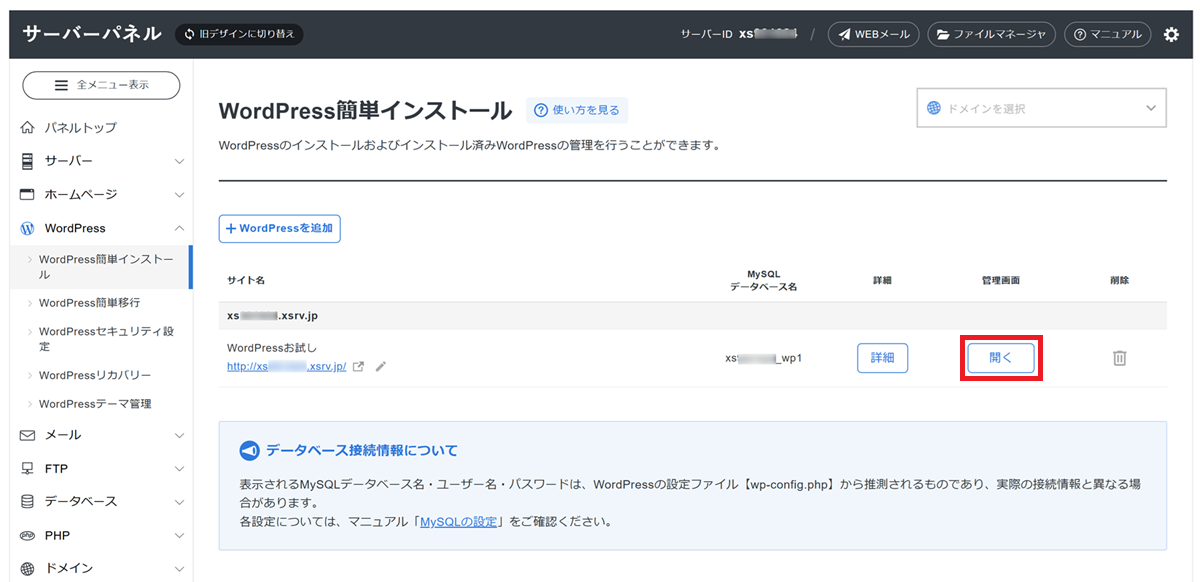The image size is (1200, 582).
Task: Expand the サーバー sidebar section
Action: coord(100,161)
